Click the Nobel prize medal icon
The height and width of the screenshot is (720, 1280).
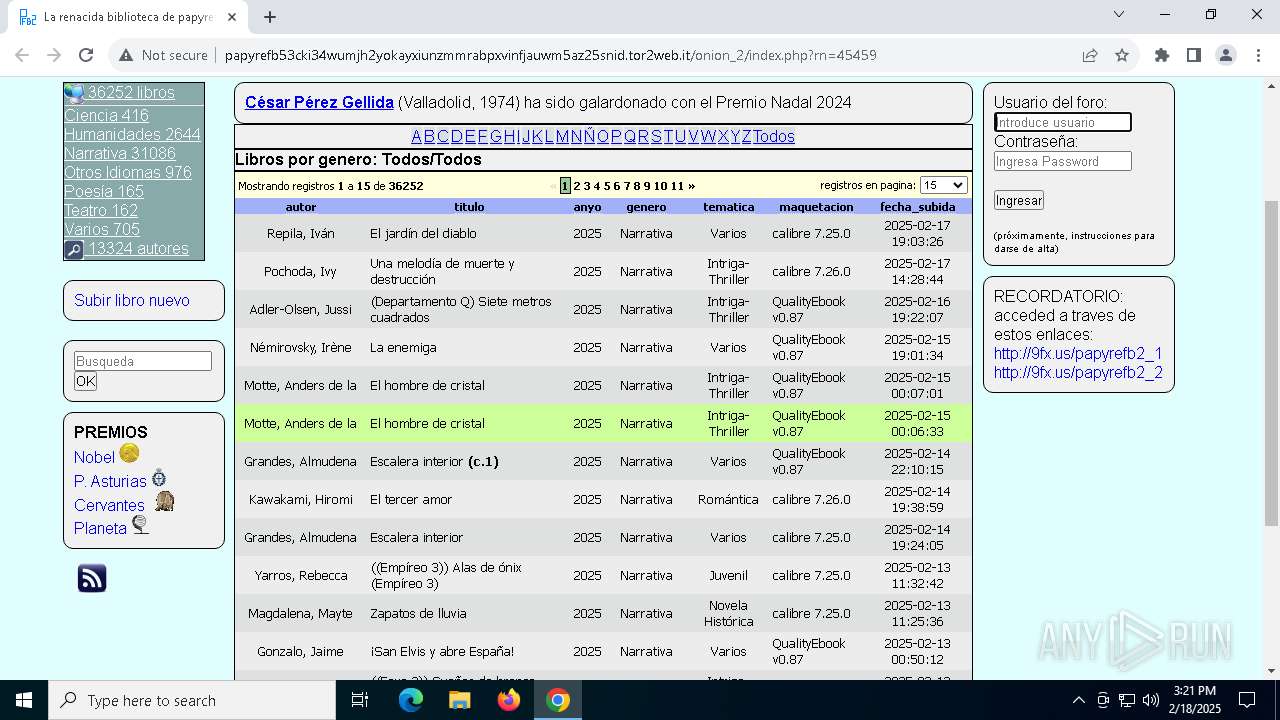[x=129, y=454]
